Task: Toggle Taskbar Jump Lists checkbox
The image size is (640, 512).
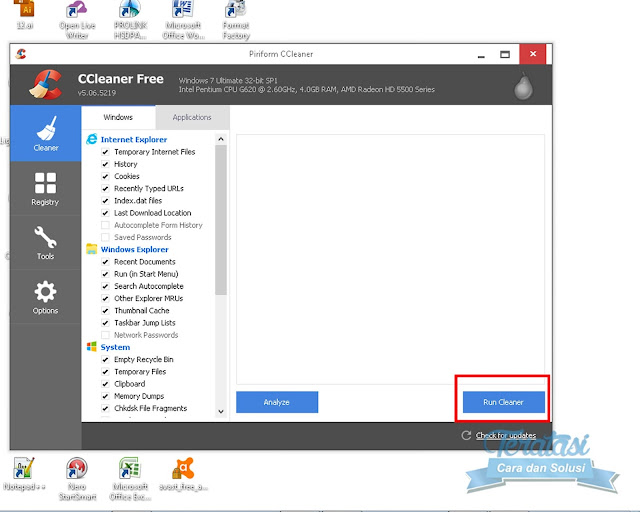Action: click(x=105, y=323)
